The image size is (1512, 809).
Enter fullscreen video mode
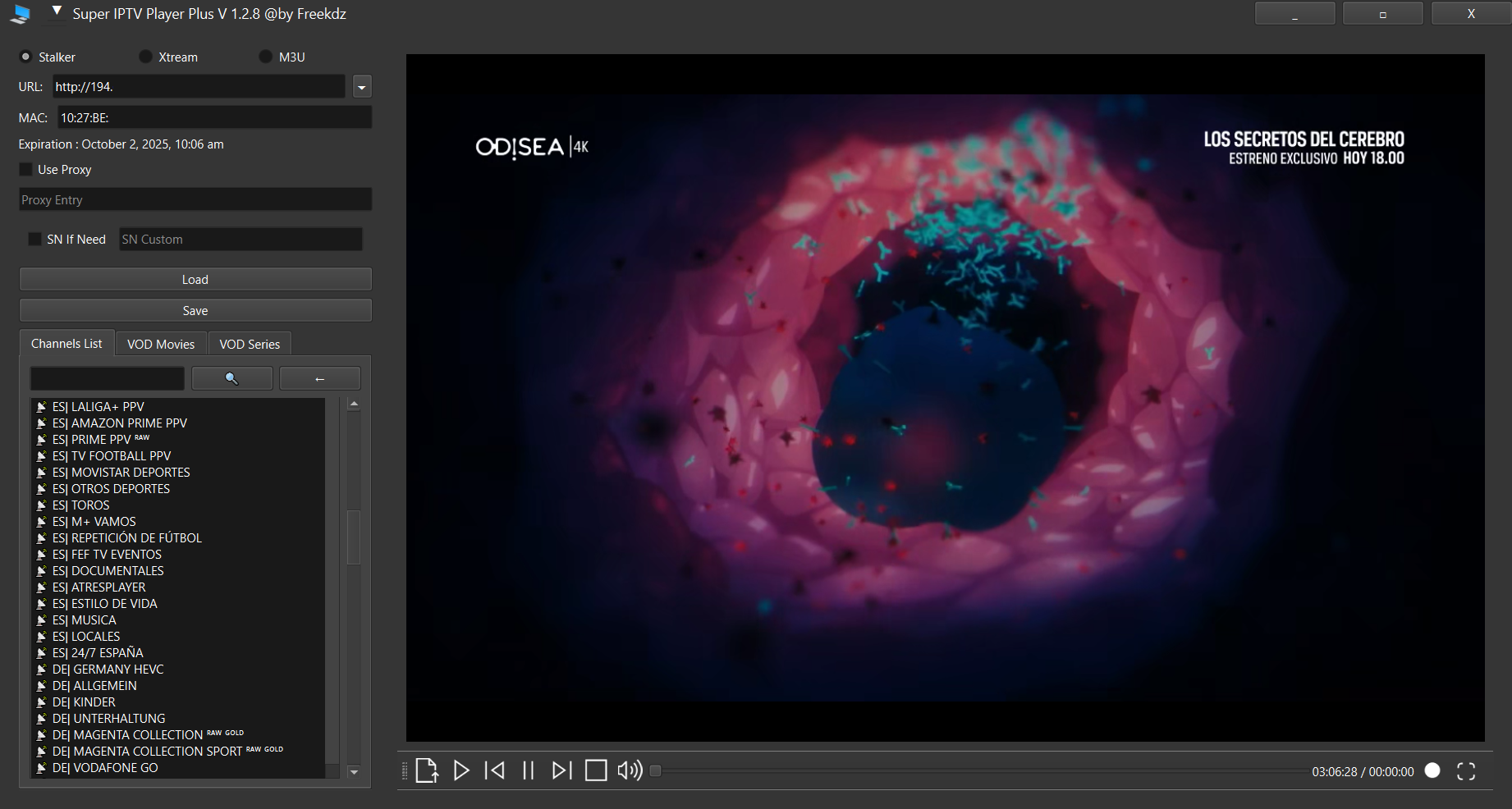pos(1466,771)
